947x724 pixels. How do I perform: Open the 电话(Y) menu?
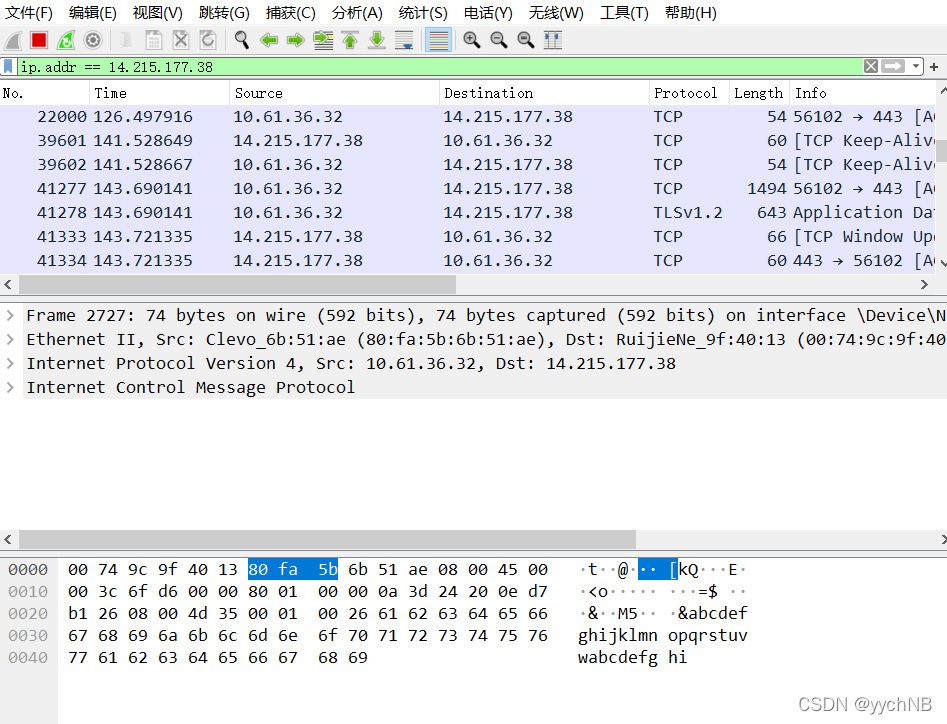488,13
